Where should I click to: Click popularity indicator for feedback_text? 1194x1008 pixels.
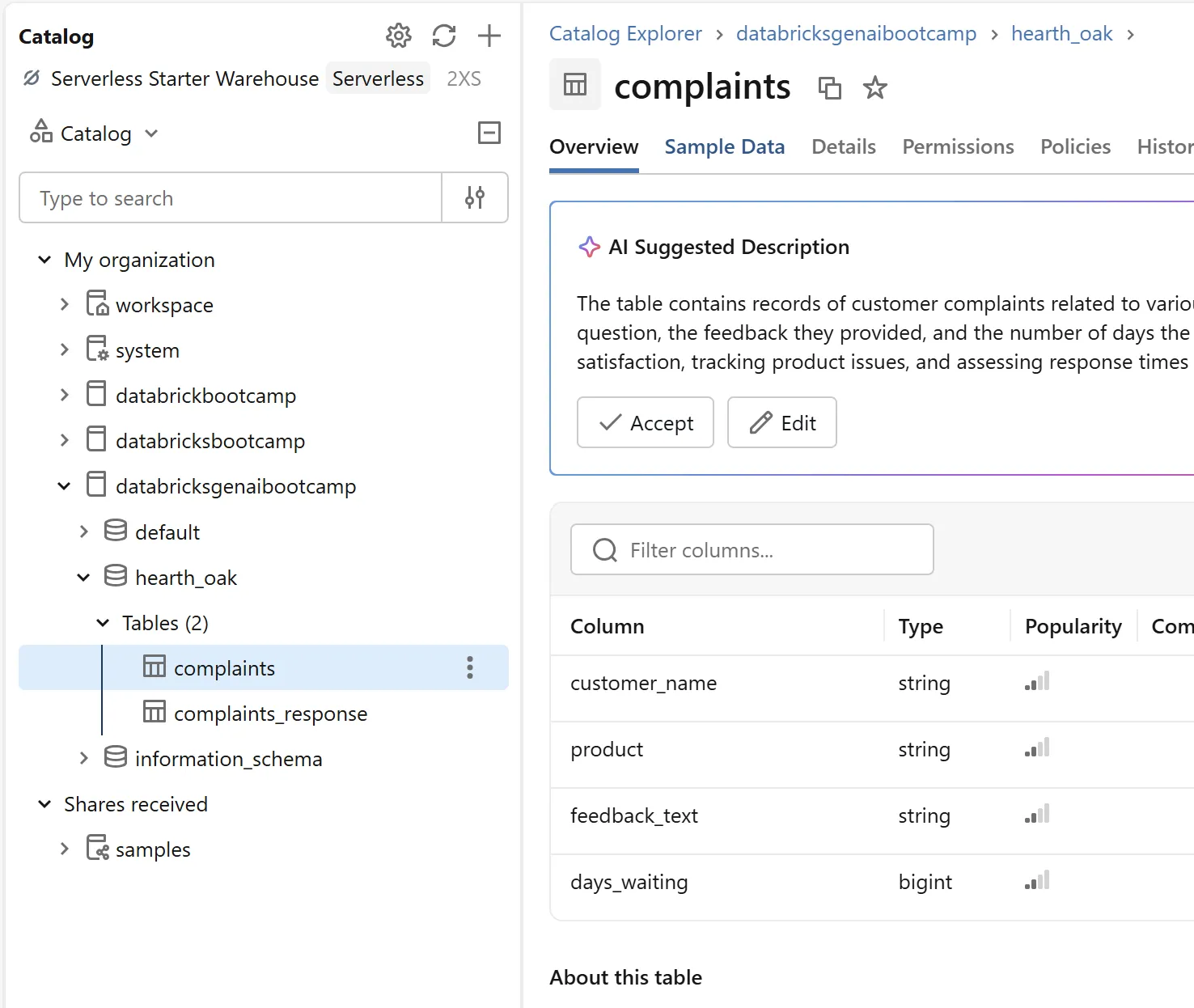pyautogui.click(x=1037, y=814)
